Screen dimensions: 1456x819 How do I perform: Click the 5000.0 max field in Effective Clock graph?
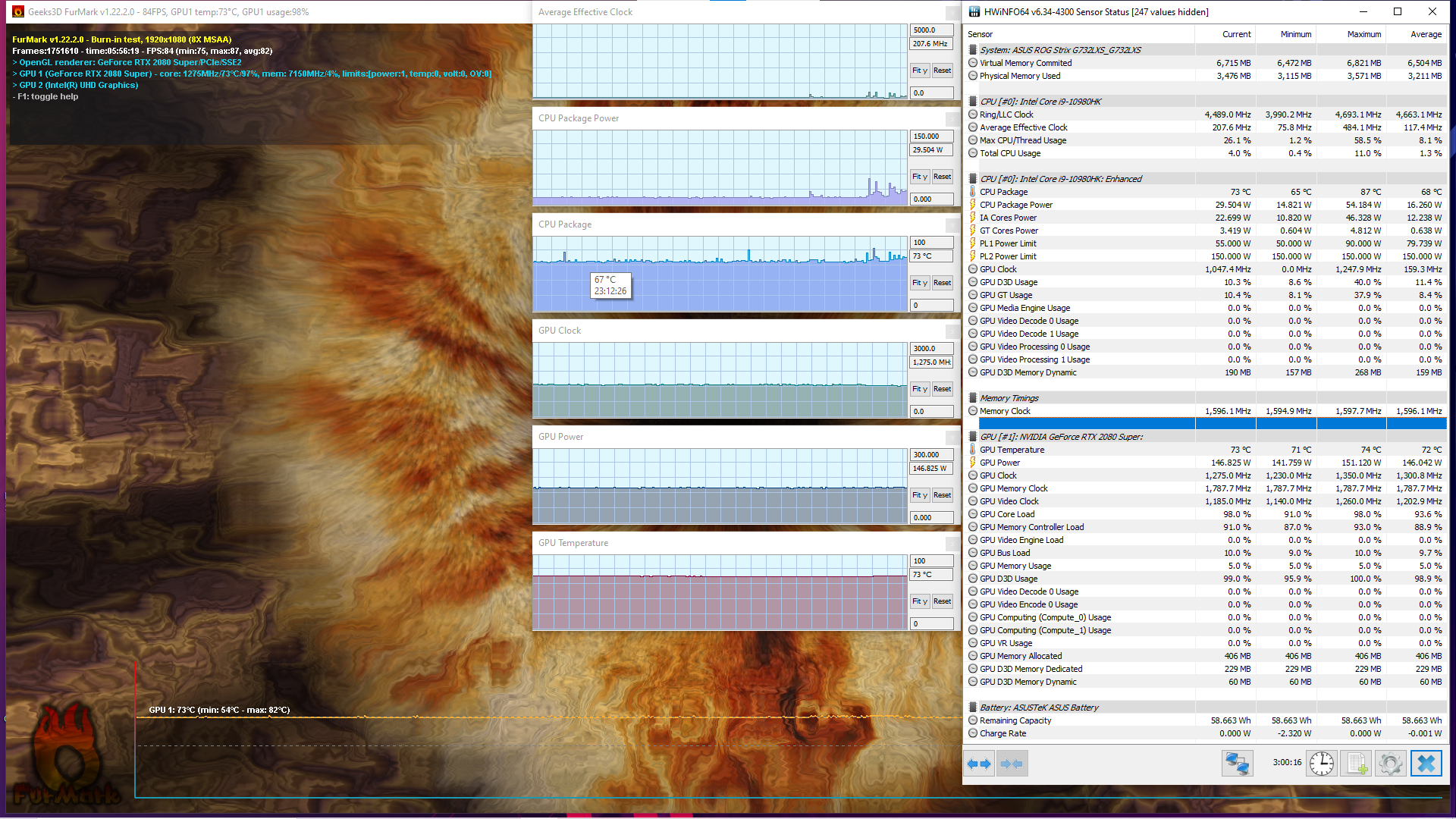(931, 30)
